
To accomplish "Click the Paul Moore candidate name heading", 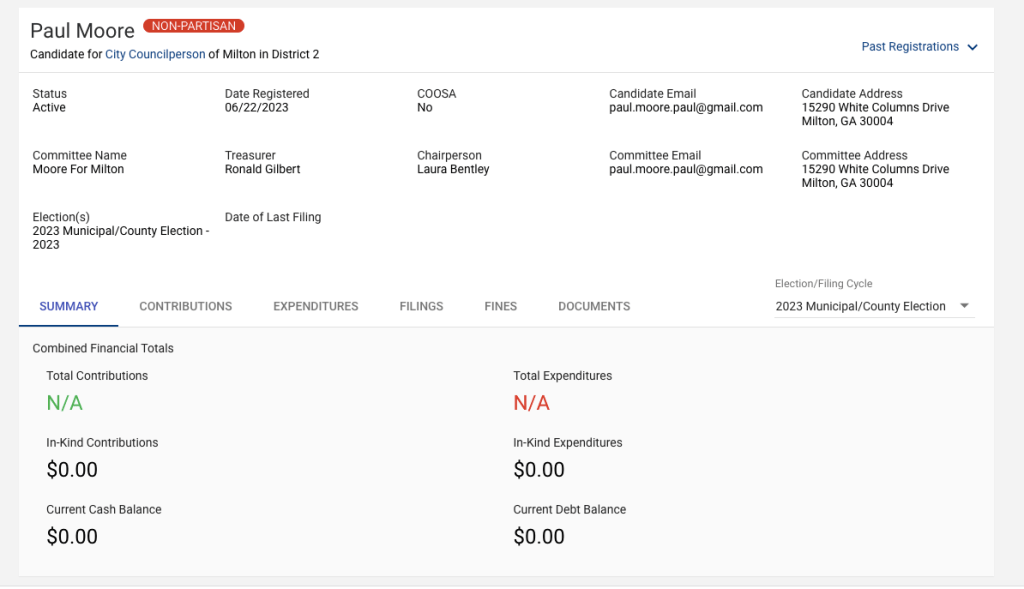I will [x=82, y=31].
